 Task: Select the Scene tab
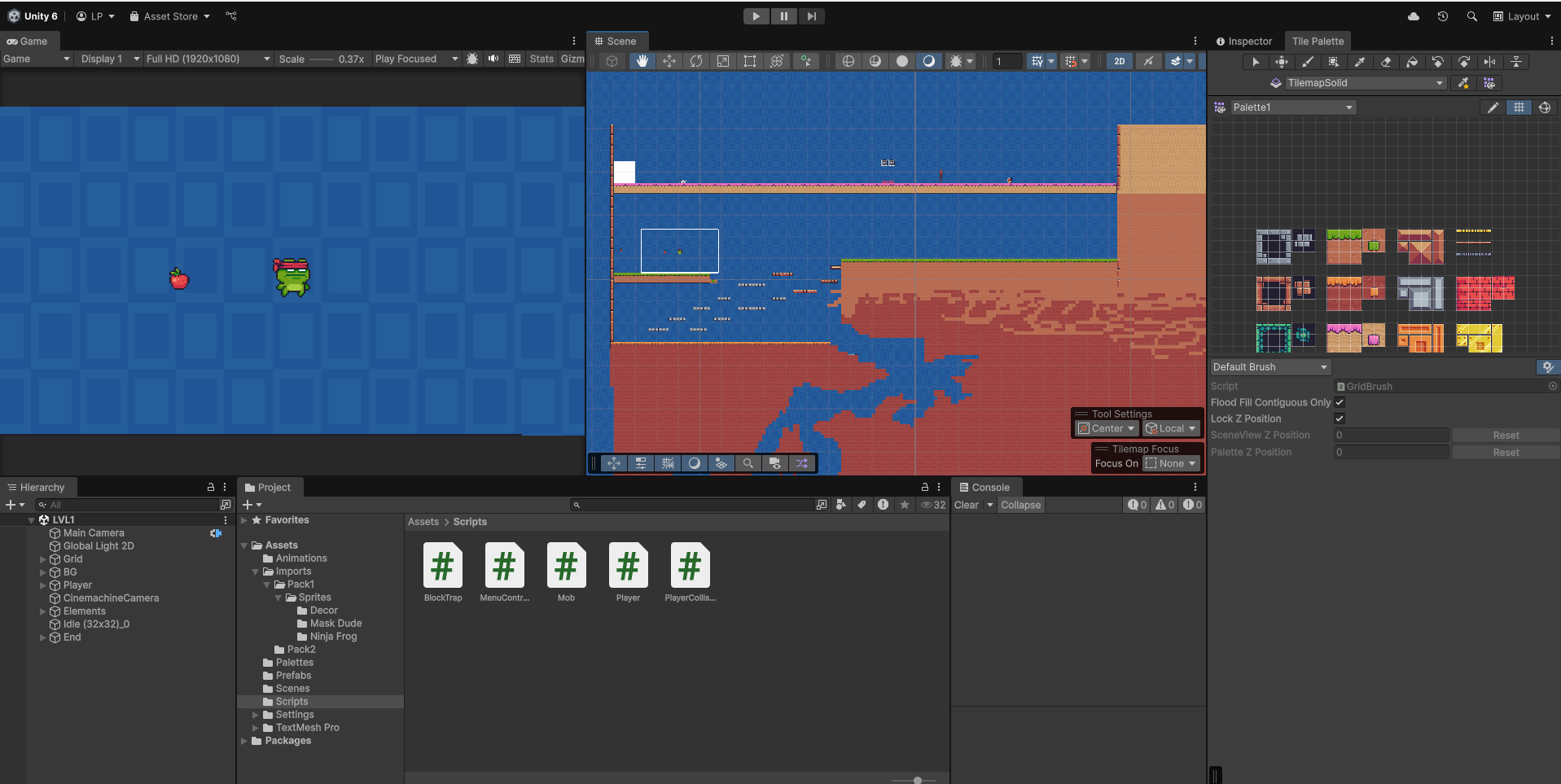coord(616,42)
